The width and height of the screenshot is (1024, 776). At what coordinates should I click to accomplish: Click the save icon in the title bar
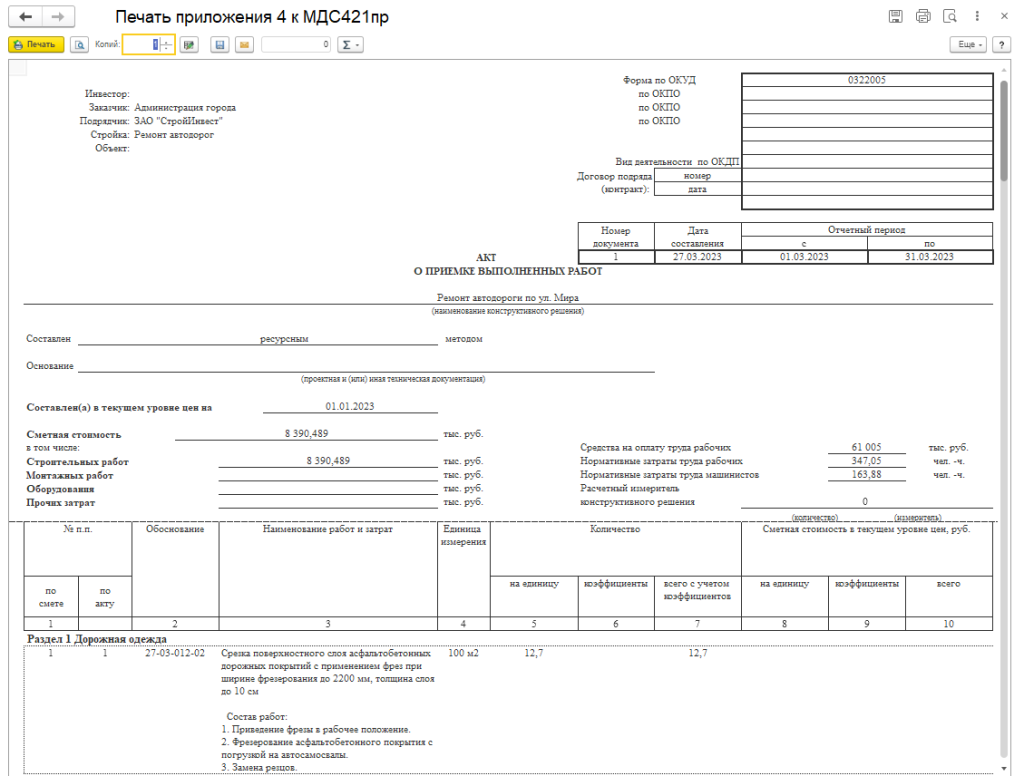tap(896, 17)
